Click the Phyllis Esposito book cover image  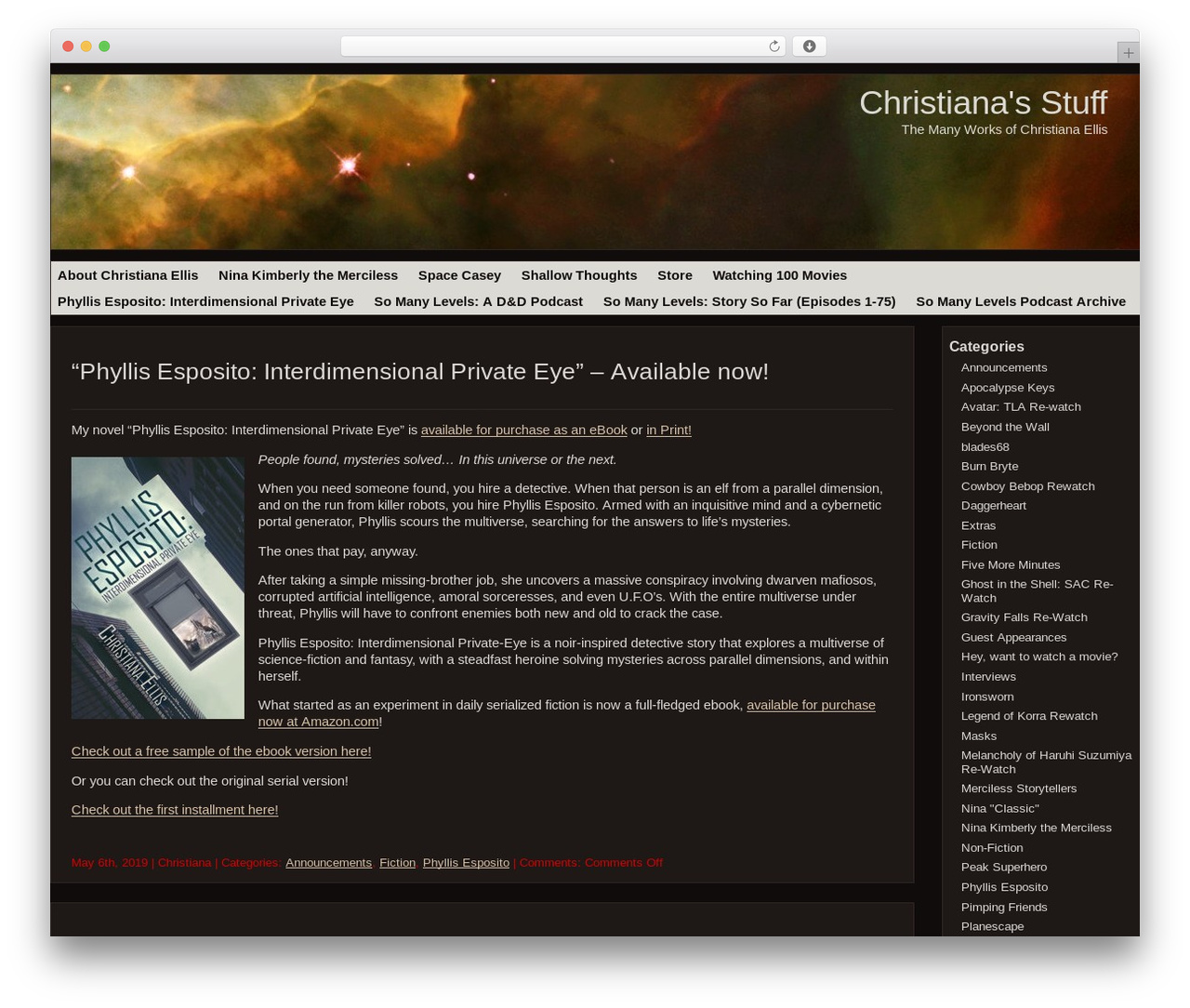tap(158, 588)
